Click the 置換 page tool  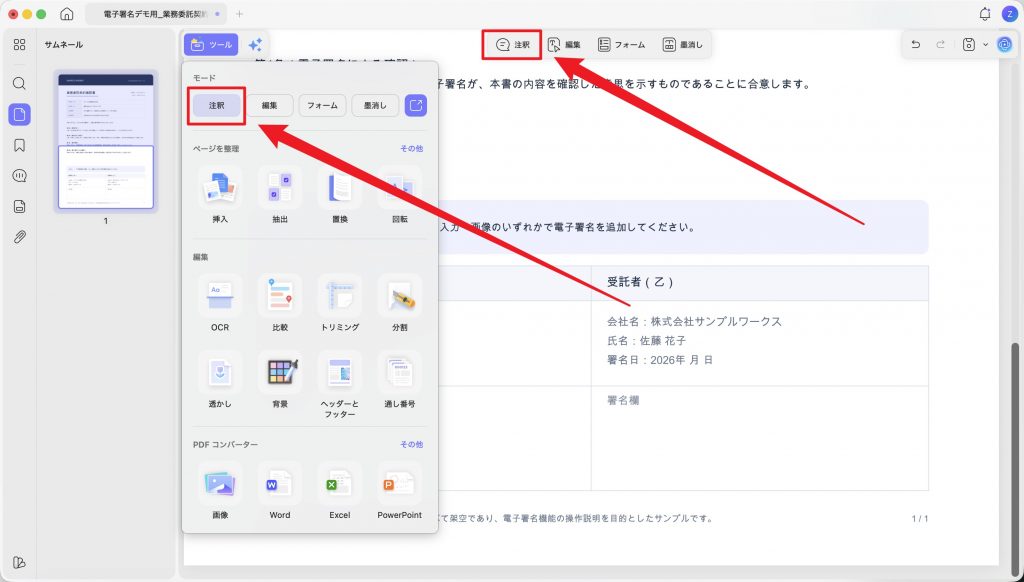[340, 195]
